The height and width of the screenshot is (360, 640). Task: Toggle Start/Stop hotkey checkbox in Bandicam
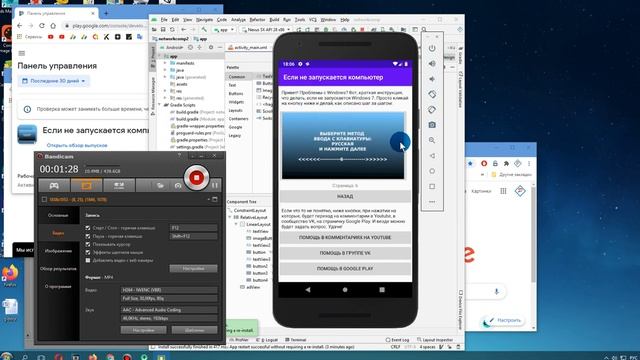tap(88, 228)
